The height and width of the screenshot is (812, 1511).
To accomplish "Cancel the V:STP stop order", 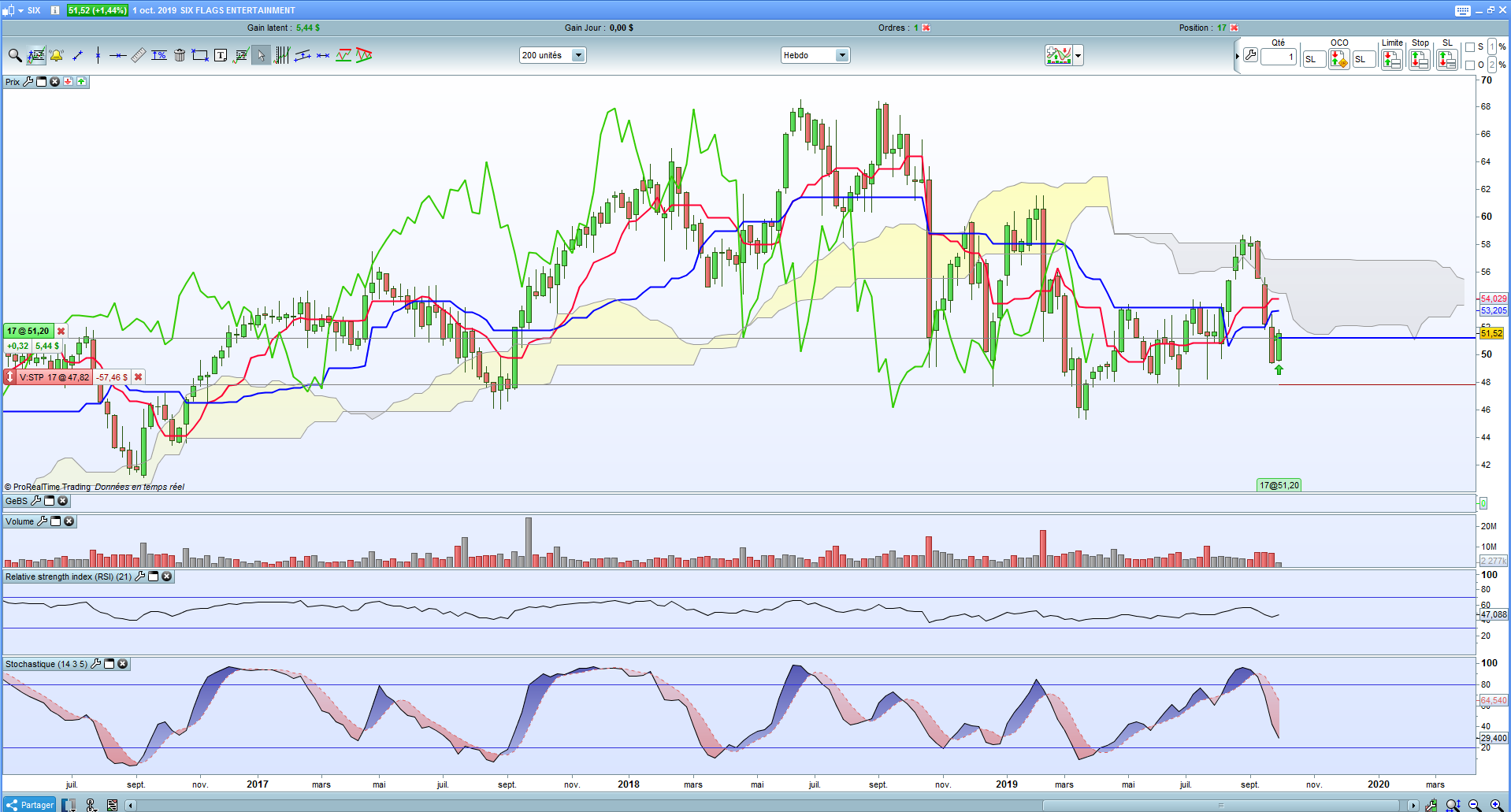I will (x=139, y=377).
